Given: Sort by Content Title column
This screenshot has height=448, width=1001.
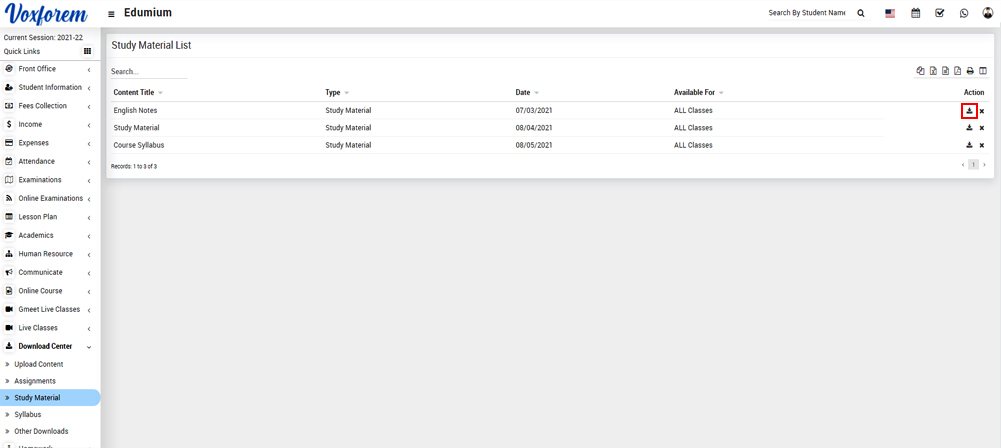Looking at the screenshot, I should click(x=134, y=93).
